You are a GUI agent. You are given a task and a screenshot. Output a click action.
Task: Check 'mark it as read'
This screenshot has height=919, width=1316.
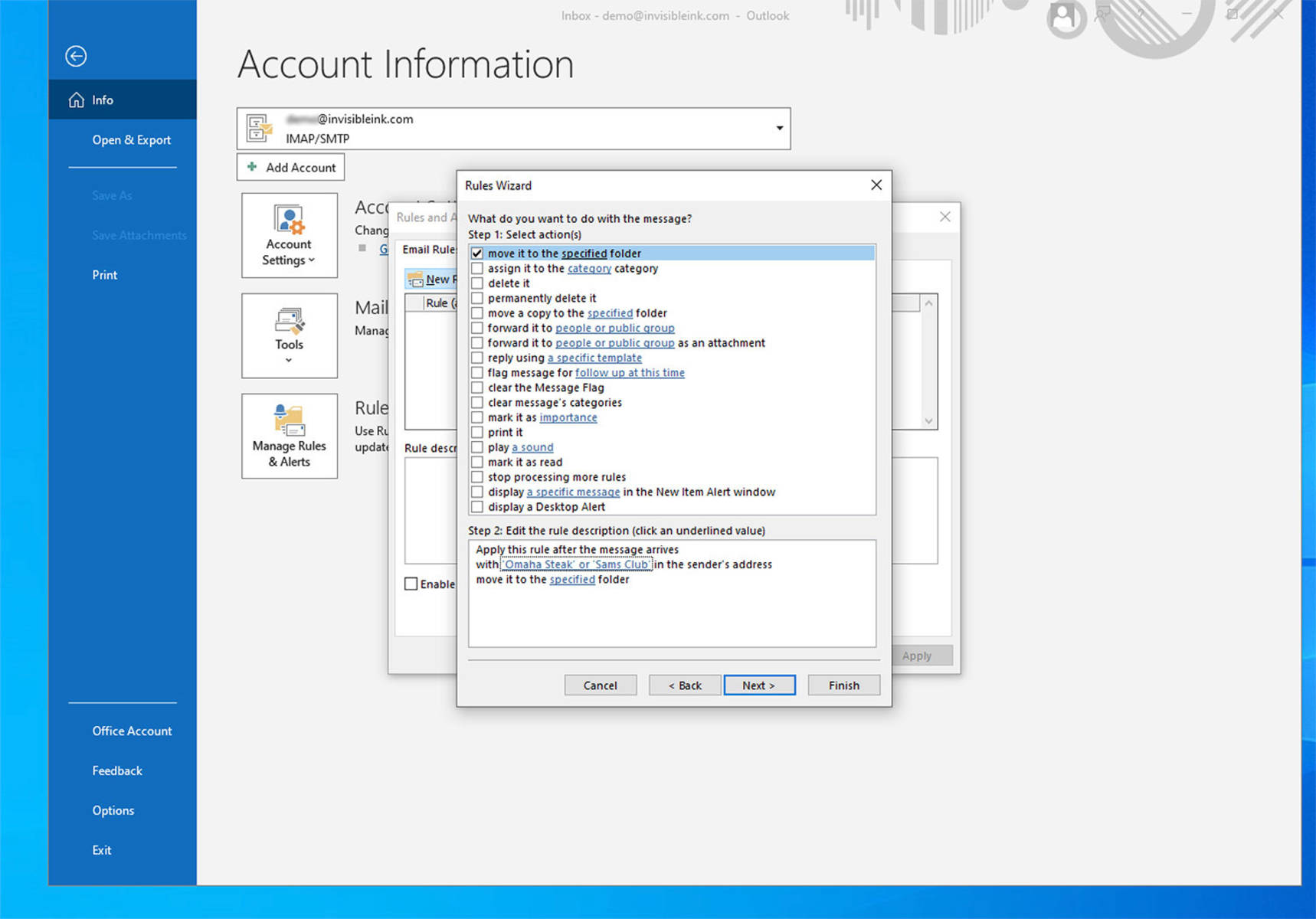tap(477, 463)
